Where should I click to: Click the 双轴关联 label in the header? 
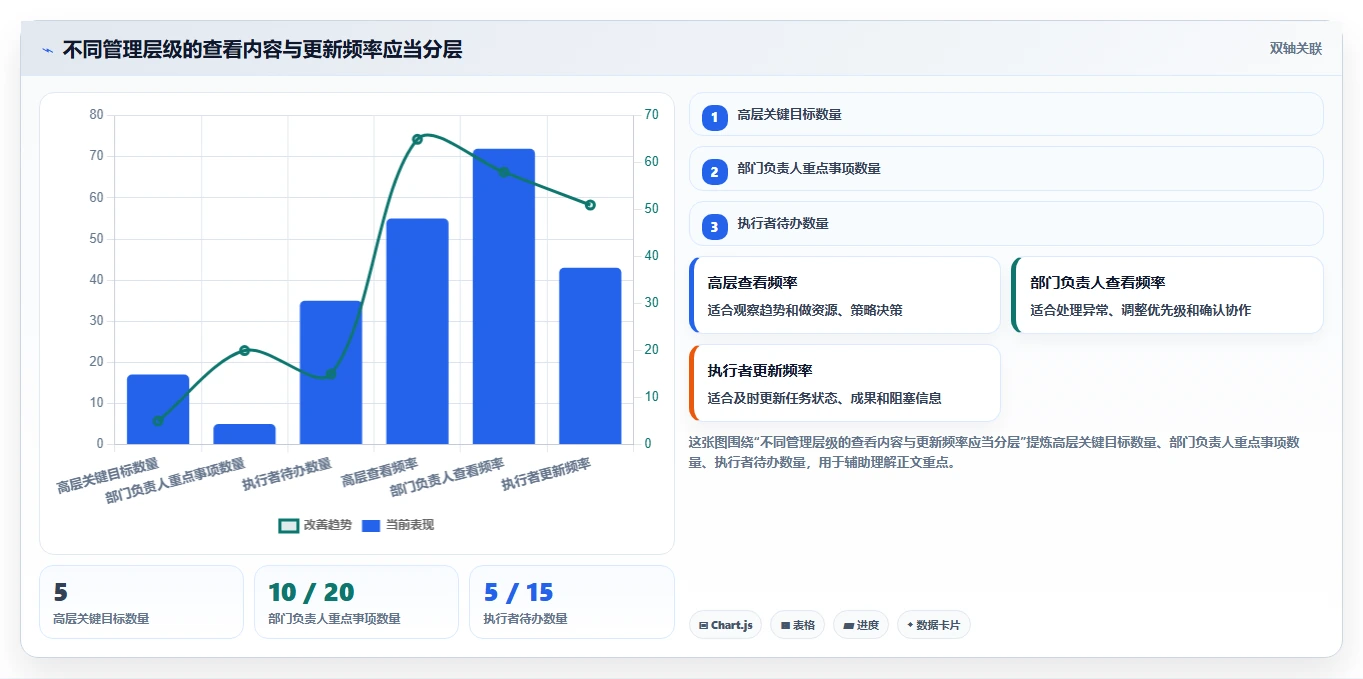pos(1296,49)
